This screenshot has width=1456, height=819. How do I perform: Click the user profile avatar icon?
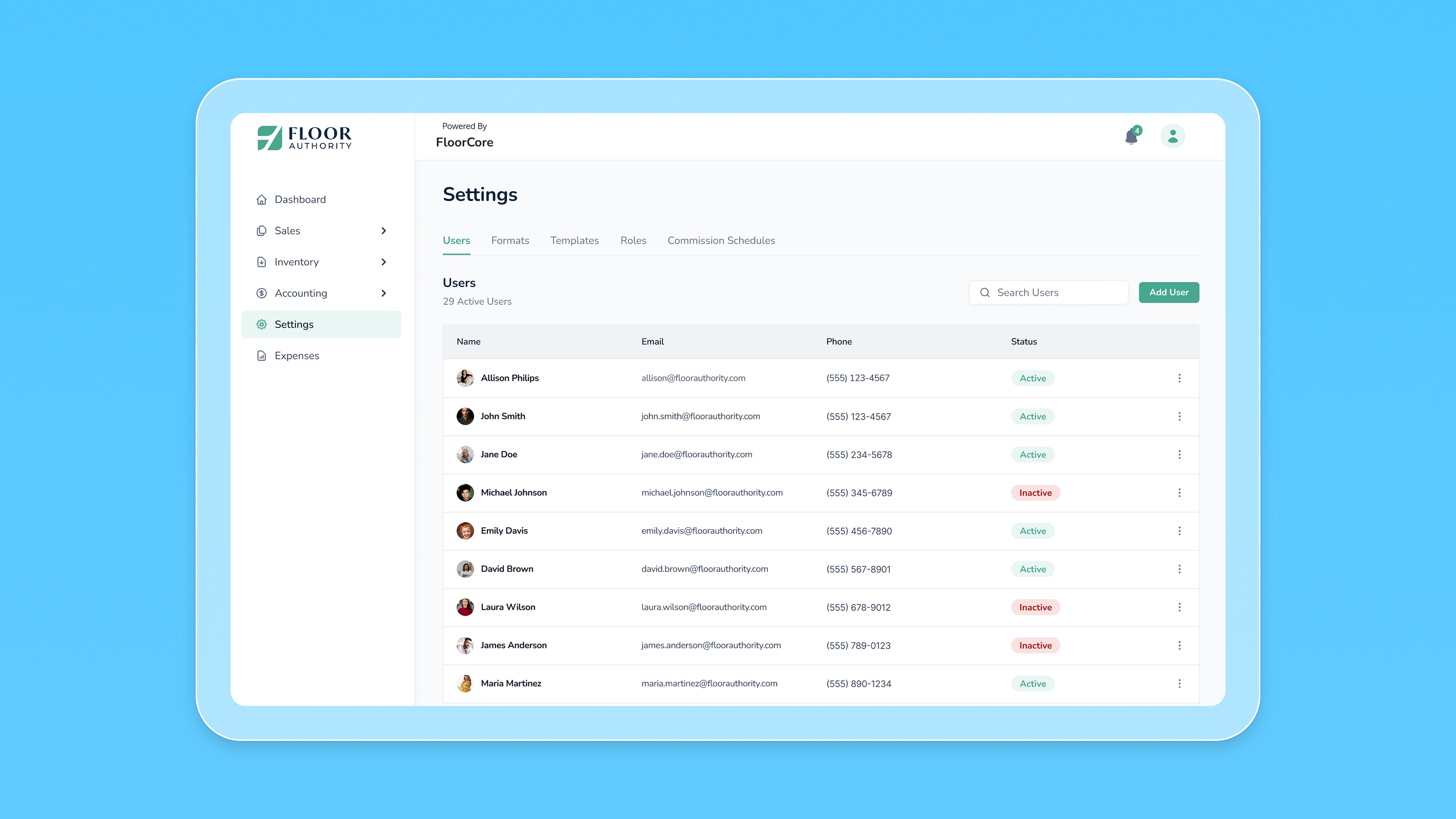tap(1173, 136)
